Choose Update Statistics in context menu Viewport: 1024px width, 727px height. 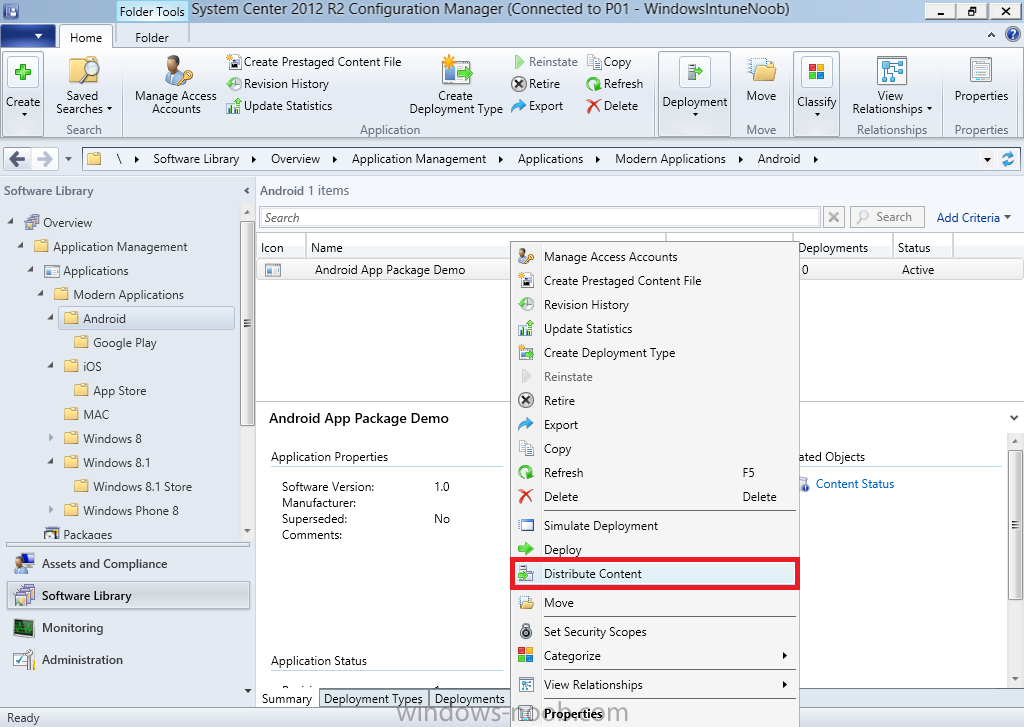(x=654, y=329)
